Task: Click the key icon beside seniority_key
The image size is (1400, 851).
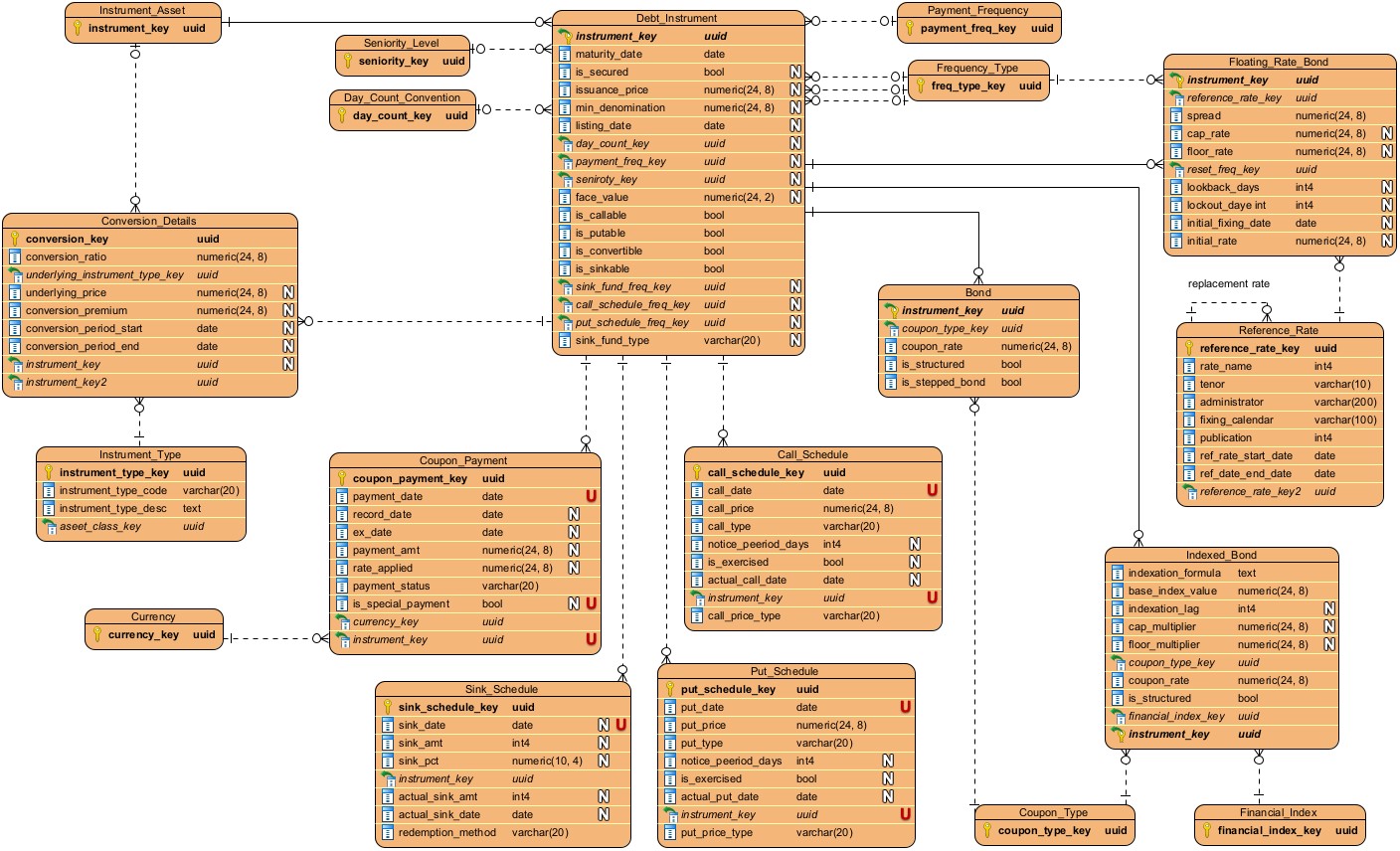Action: 348,61
